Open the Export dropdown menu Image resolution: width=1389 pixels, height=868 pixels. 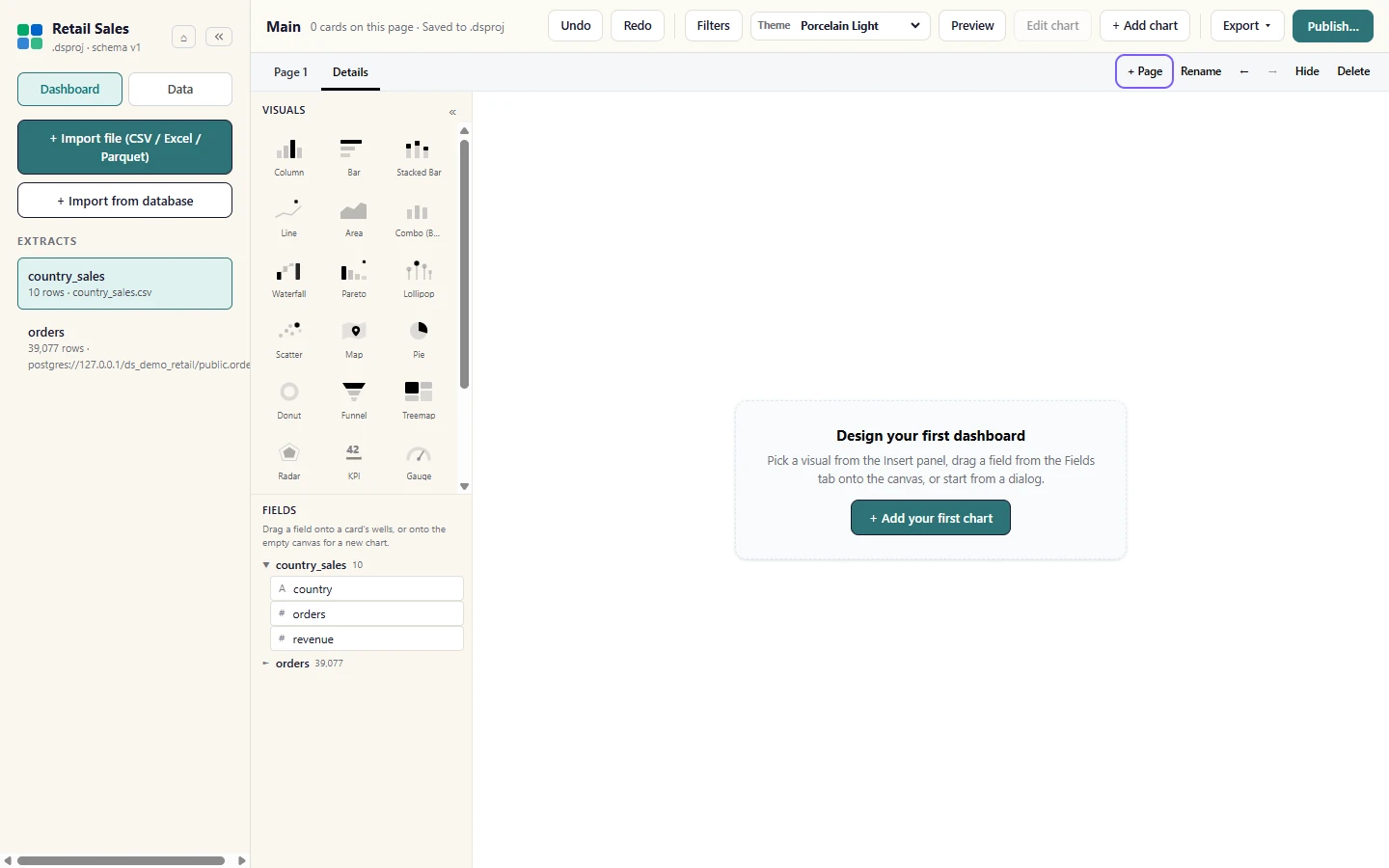pos(1246,26)
